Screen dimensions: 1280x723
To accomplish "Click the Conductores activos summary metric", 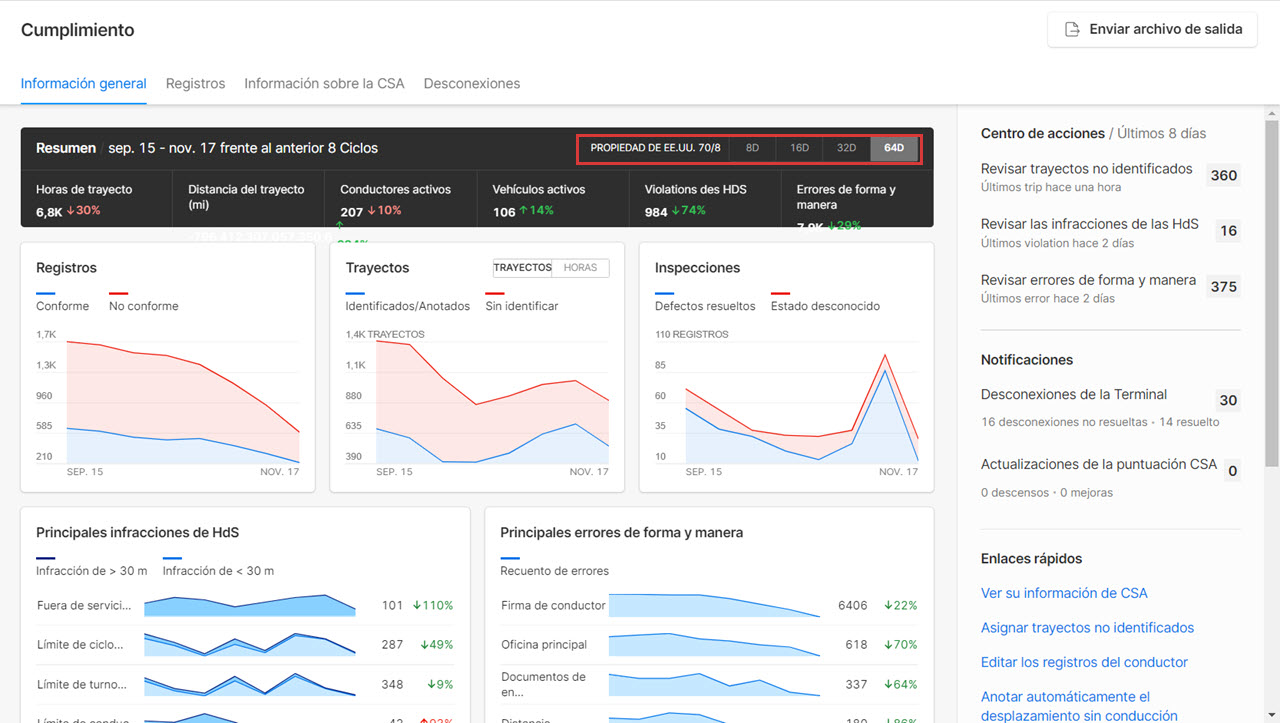I will click(x=401, y=199).
